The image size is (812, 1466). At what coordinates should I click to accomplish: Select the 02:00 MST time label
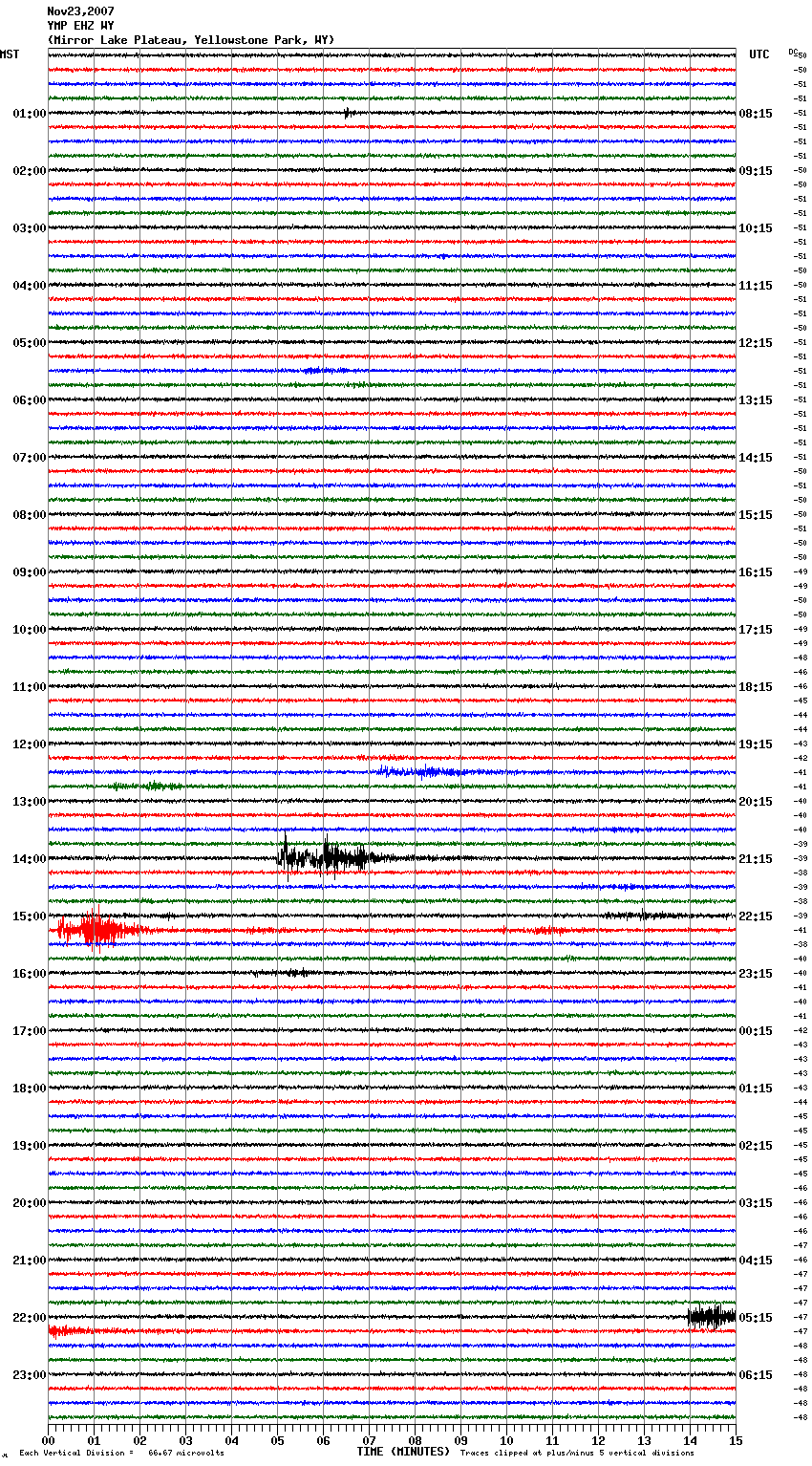click(x=30, y=171)
